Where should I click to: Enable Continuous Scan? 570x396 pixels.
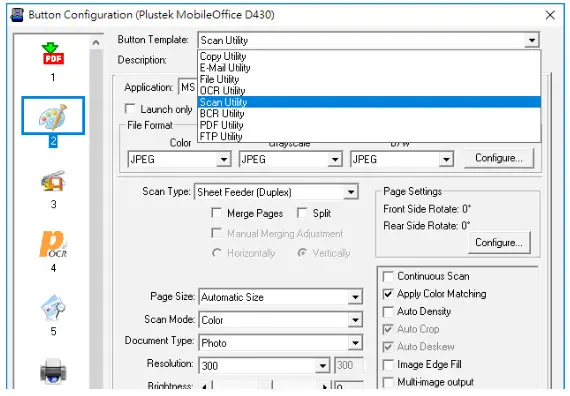[388, 276]
